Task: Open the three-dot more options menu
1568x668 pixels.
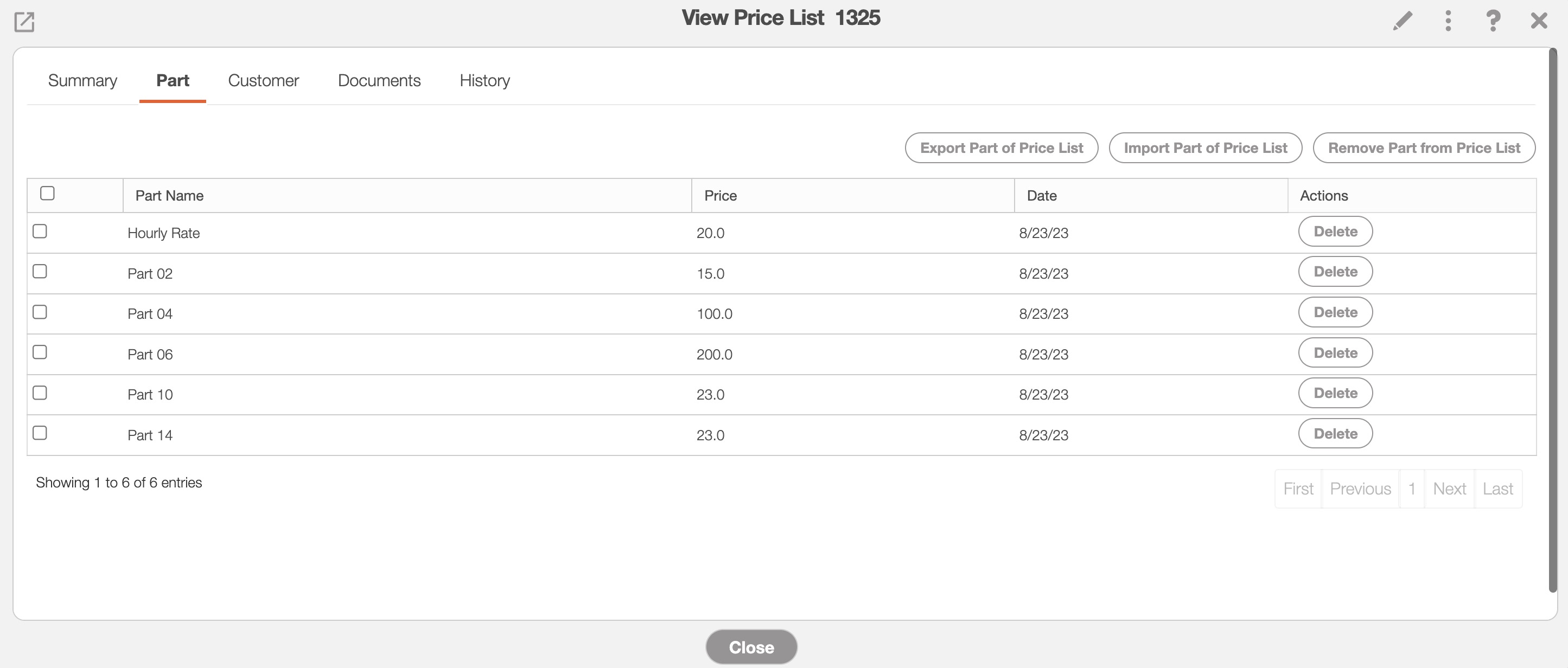Action: tap(1448, 21)
